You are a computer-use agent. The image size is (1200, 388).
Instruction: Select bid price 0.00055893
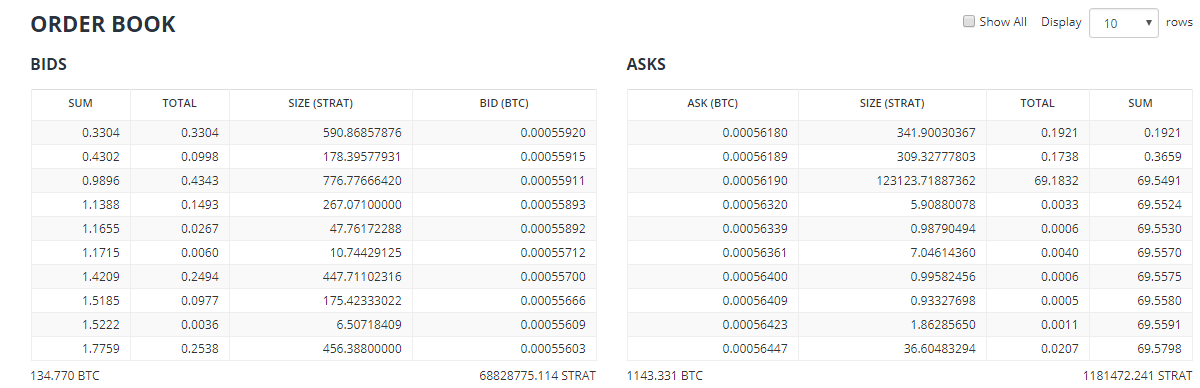(x=552, y=205)
